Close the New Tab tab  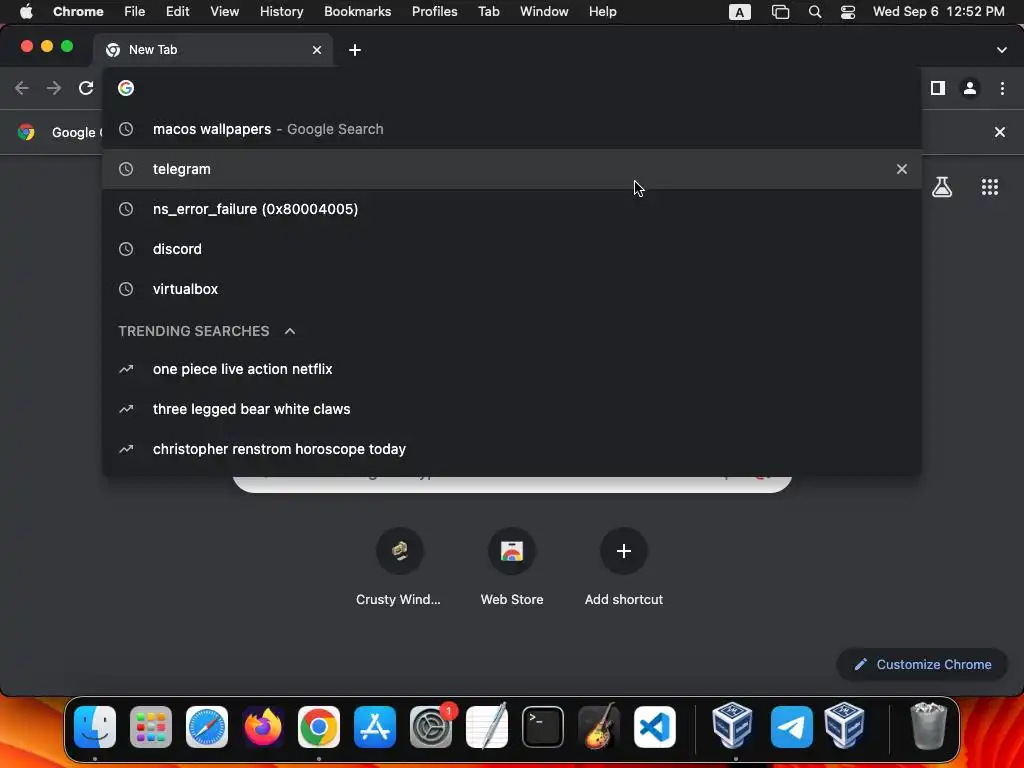317,50
